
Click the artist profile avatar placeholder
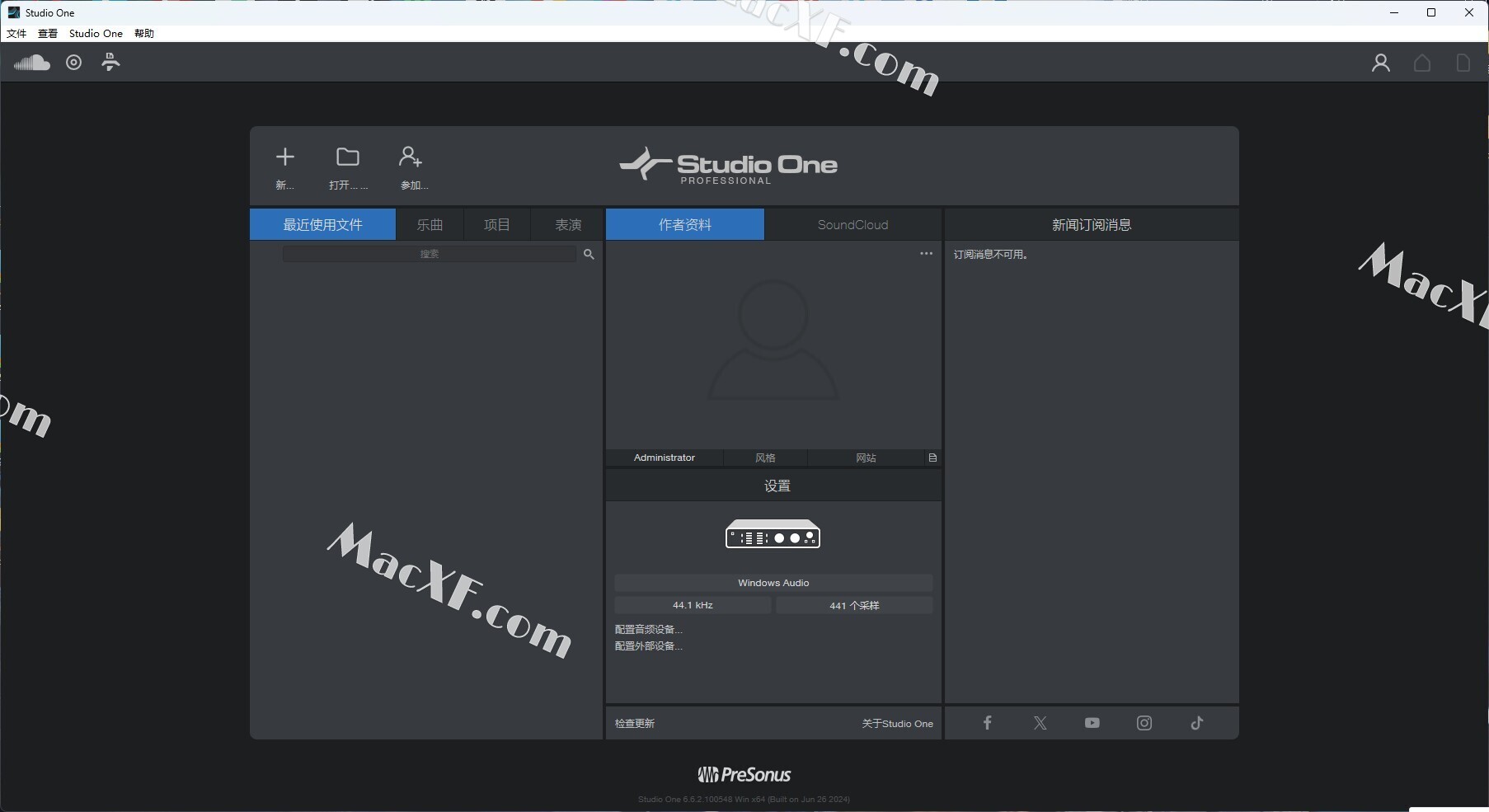(773, 340)
